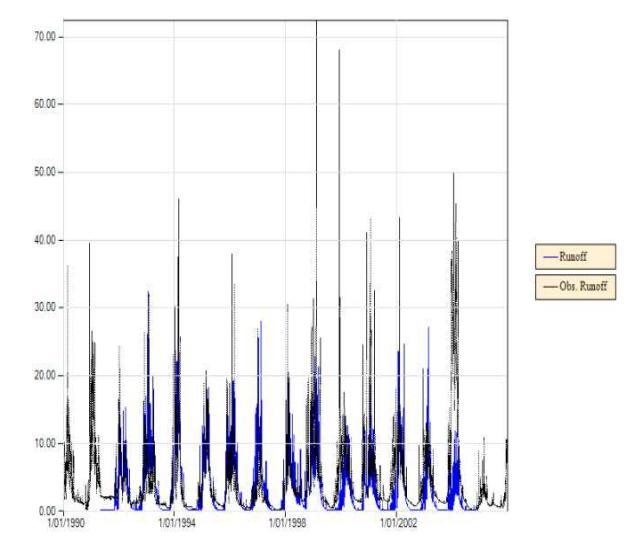This screenshot has width=632, height=546.
Task: Click the 30.00 y-axis label
Action: click(45, 307)
